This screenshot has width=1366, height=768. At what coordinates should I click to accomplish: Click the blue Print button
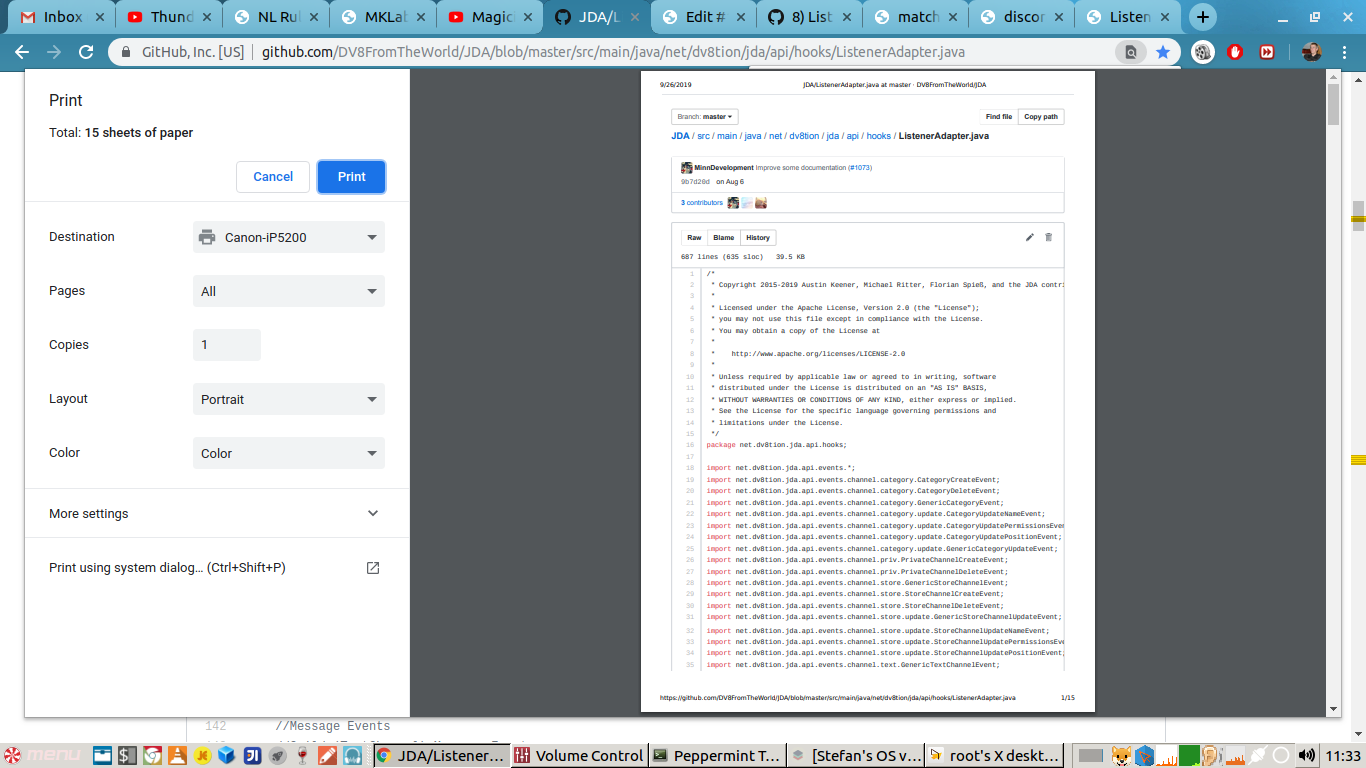coord(351,177)
